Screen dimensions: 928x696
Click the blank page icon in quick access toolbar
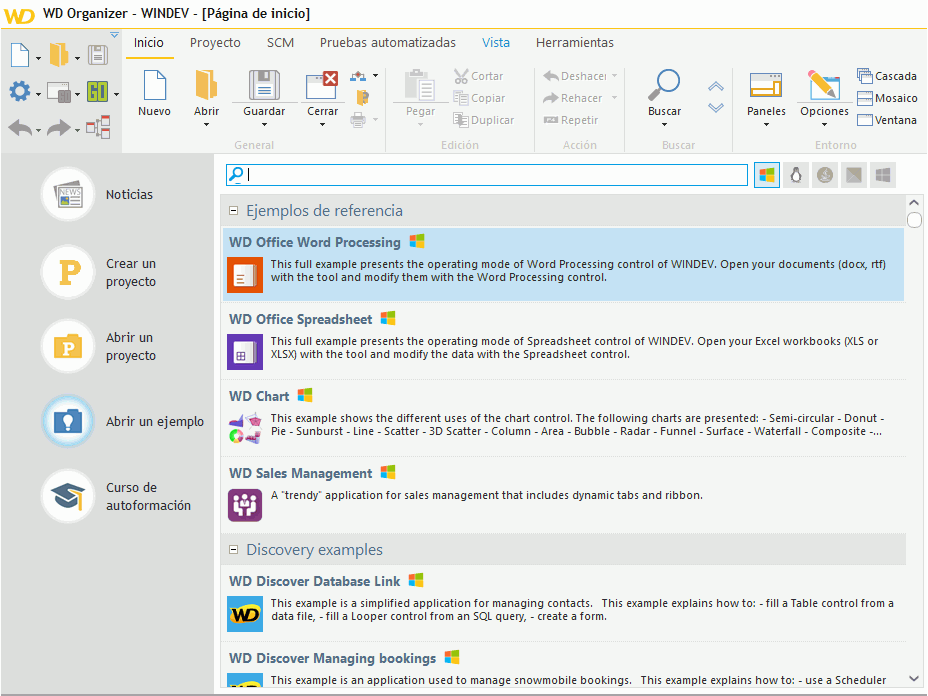(20, 55)
